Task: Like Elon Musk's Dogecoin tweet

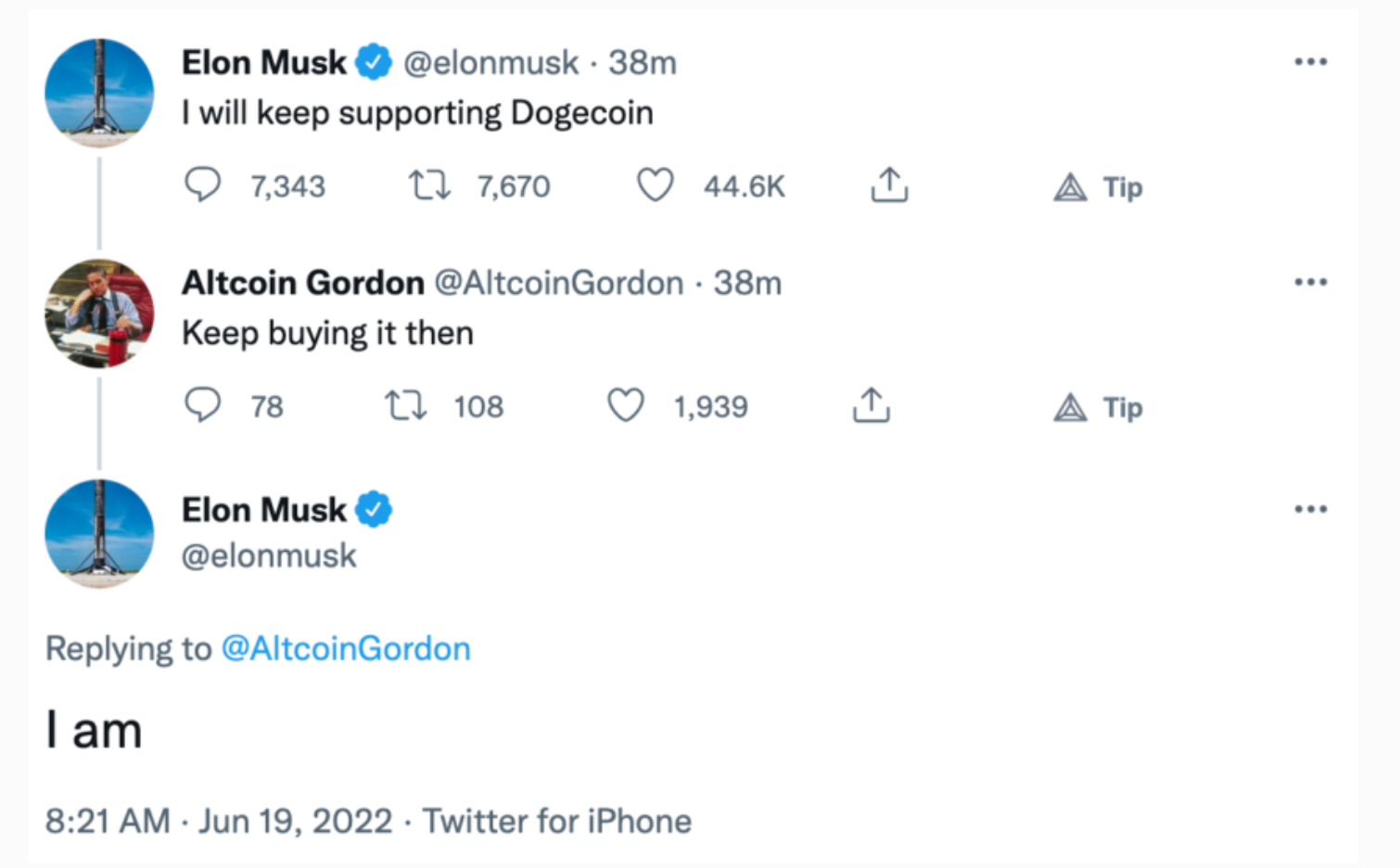Action: tap(655, 185)
